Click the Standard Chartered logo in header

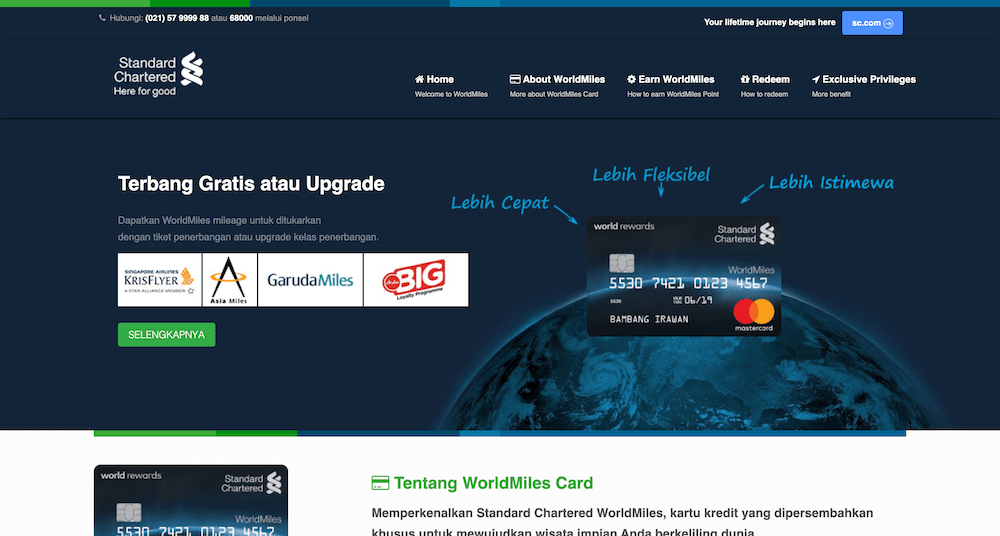click(158, 75)
